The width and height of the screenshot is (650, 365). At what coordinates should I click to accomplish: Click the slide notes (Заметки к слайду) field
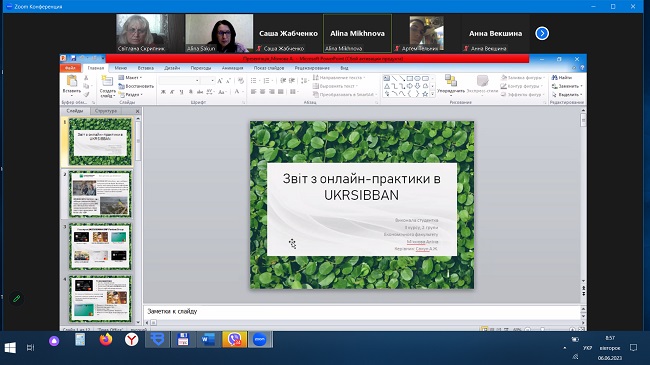tap(361, 311)
